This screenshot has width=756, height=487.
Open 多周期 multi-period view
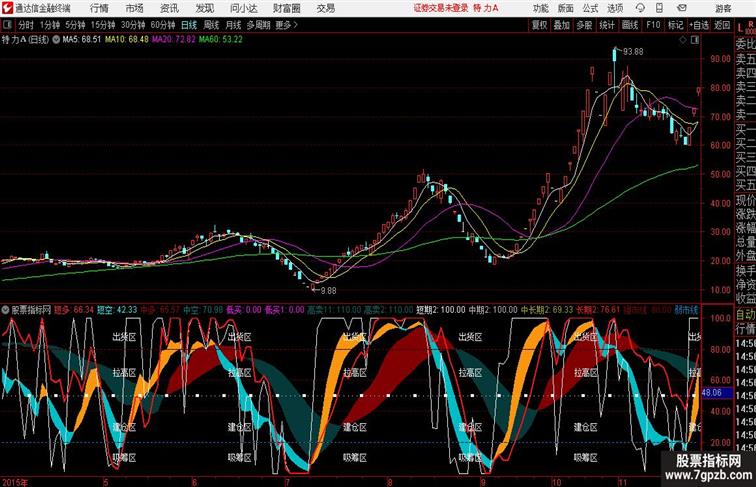pos(258,25)
